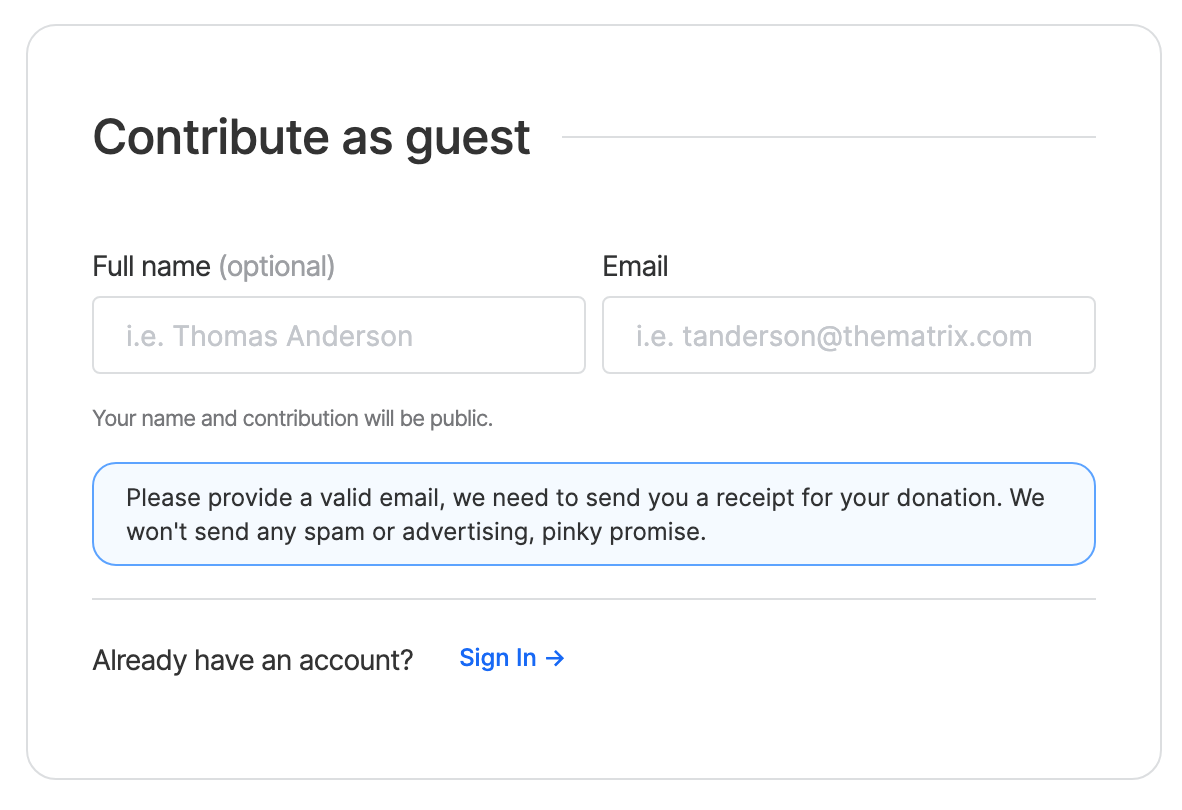This screenshot has width=1182, height=810.
Task: Click the word guest in the title
Action: coord(467,140)
